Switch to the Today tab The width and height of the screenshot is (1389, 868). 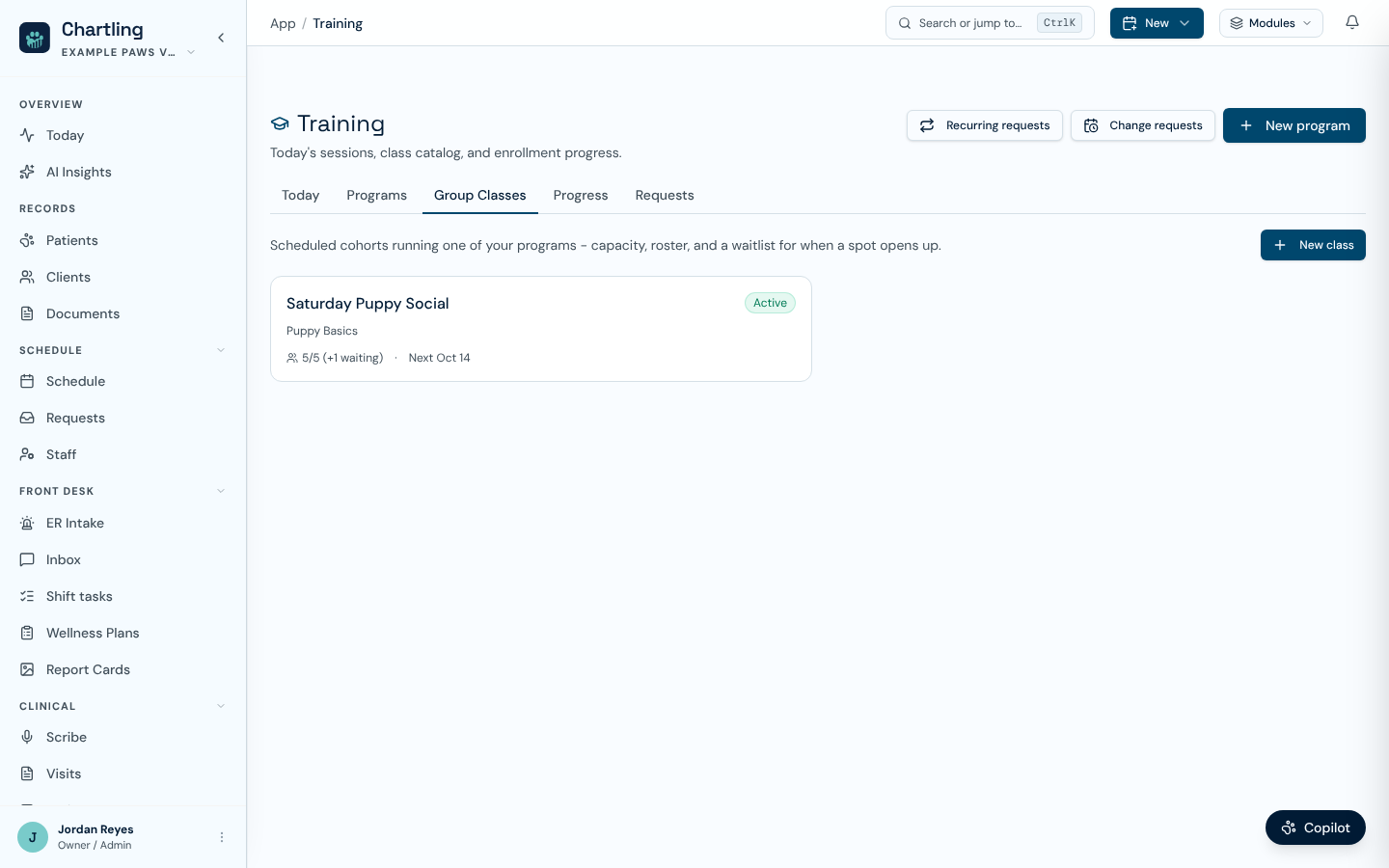pyautogui.click(x=300, y=195)
